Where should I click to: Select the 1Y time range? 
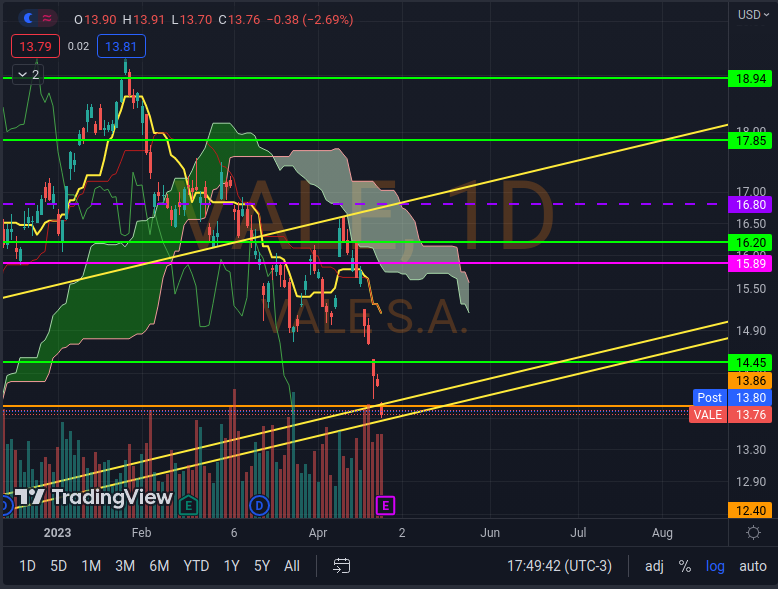(231, 566)
